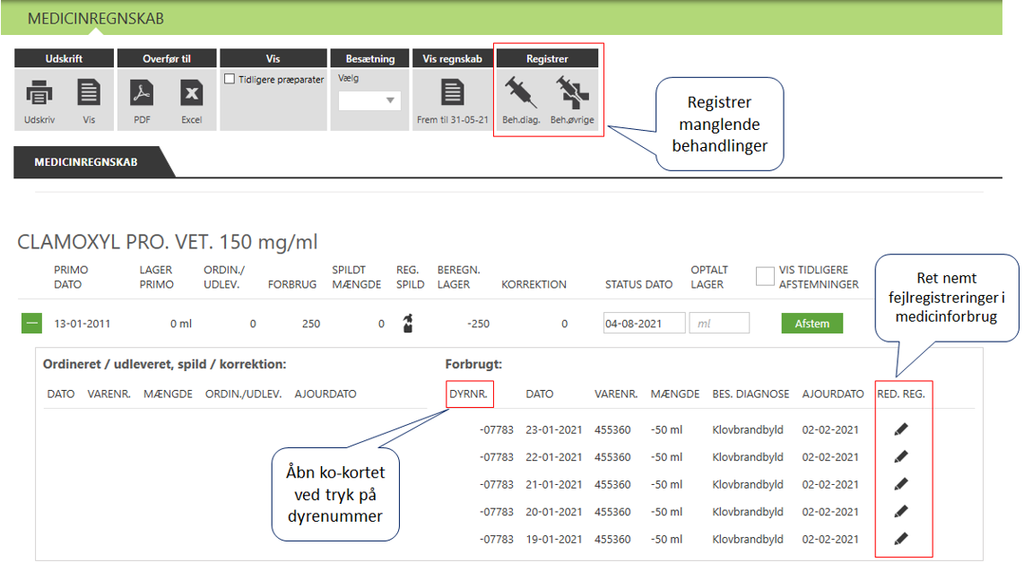Enable the Tidligere præparater checkbox
Image resolution: width=1024 pixels, height=580 pixels.
230,79
